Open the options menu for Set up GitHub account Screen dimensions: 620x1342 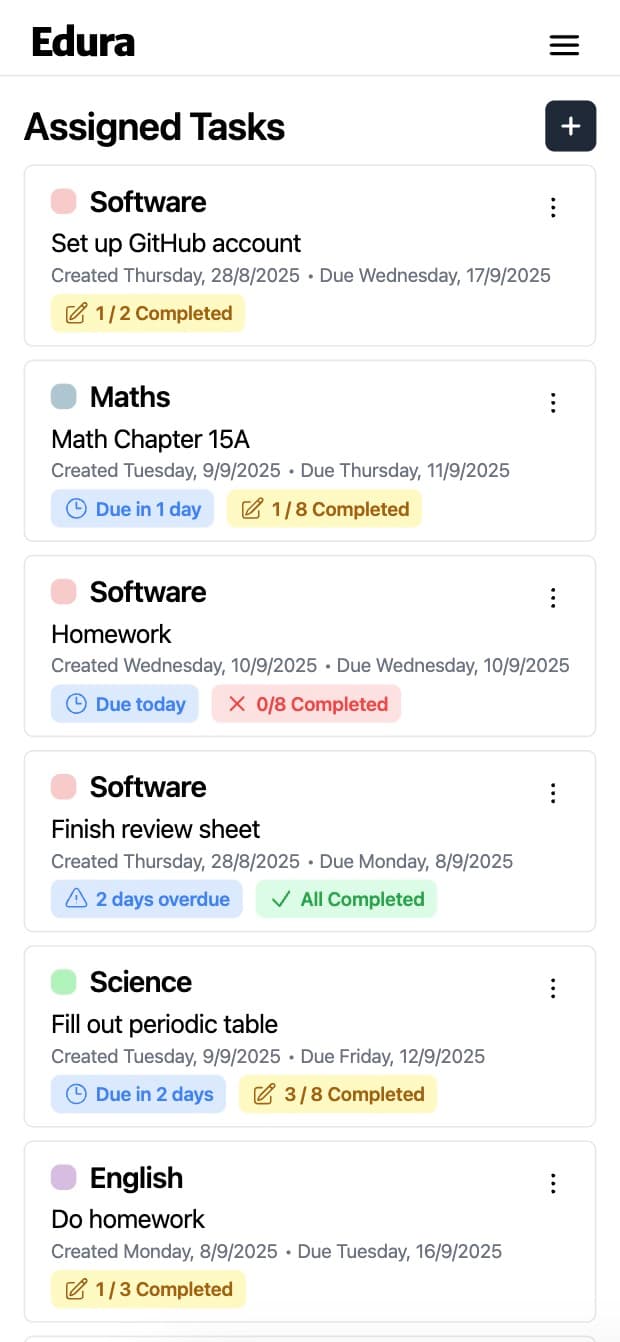point(553,207)
